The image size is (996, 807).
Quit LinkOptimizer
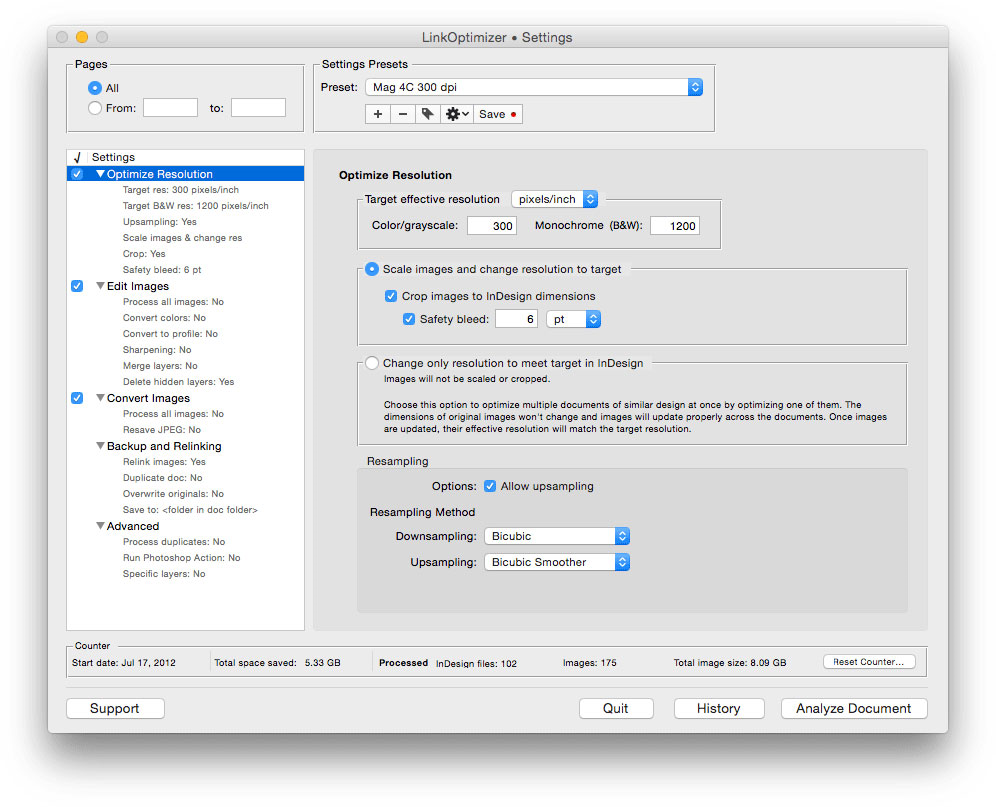[x=616, y=709]
